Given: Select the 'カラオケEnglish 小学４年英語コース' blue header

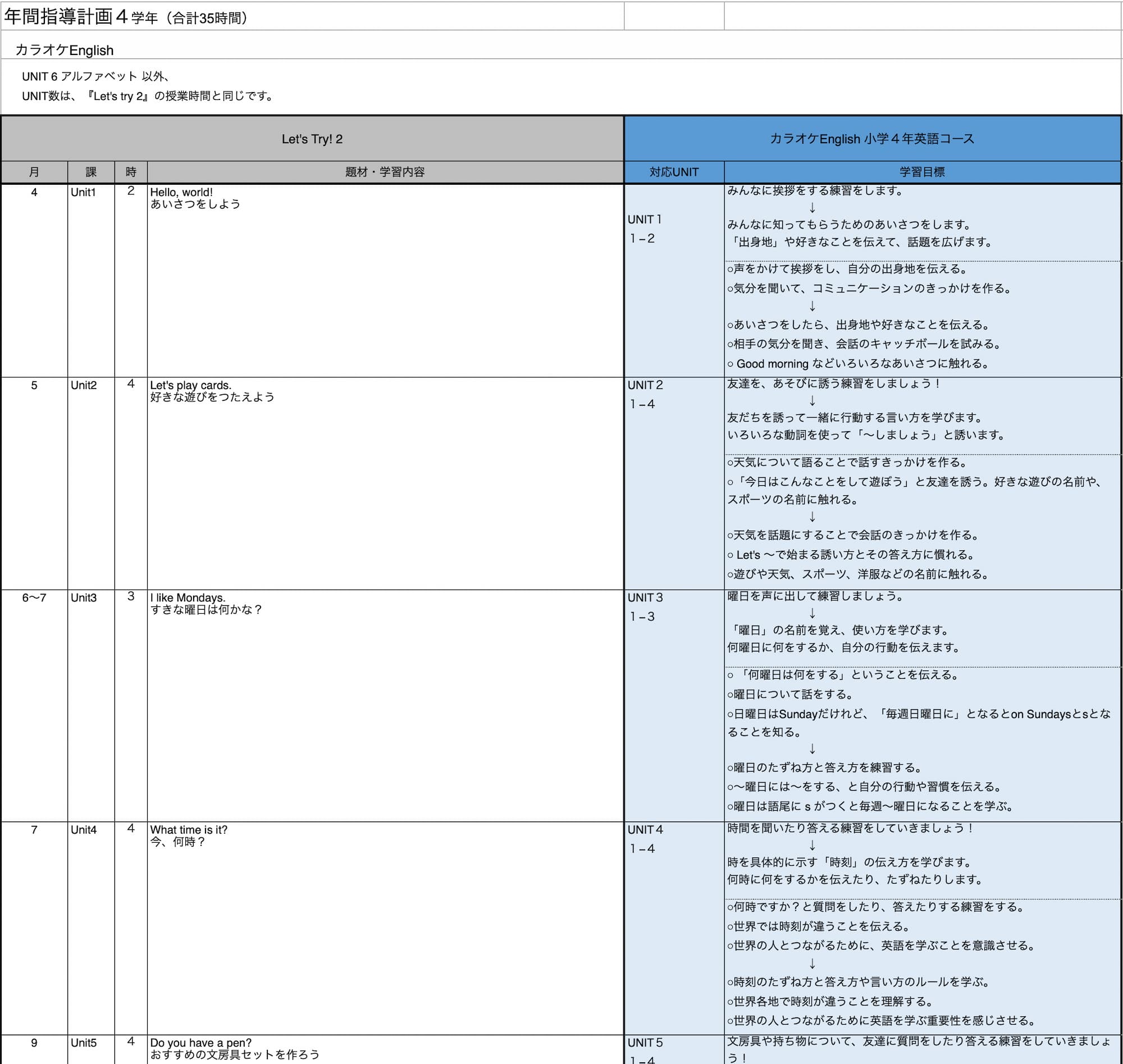Looking at the screenshot, I should coord(873,139).
